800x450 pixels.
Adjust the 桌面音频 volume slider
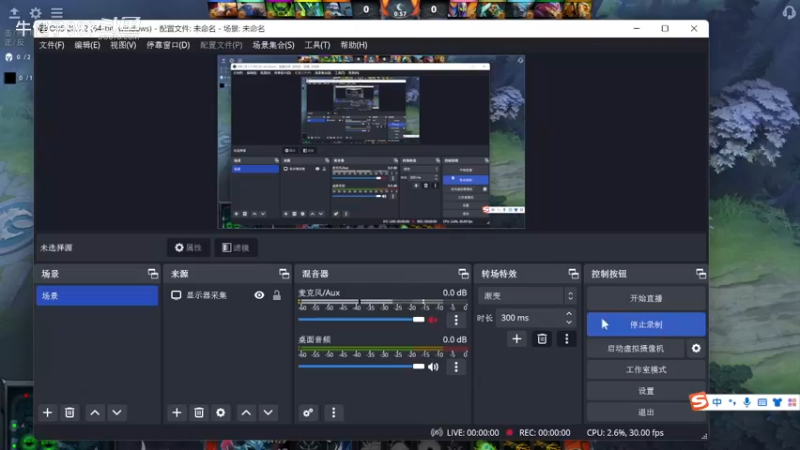(361, 367)
